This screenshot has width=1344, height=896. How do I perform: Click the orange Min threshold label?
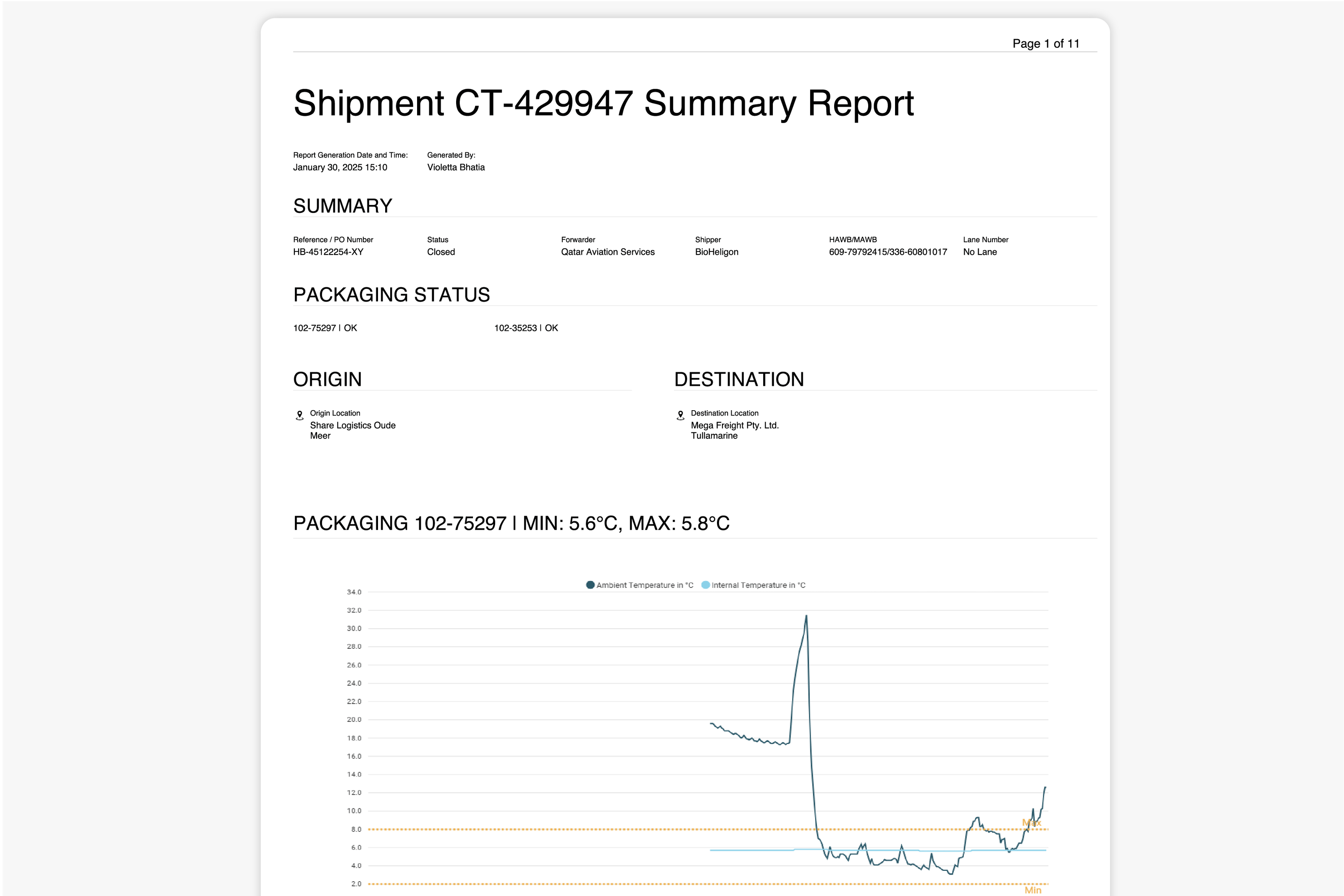tap(1033, 890)
